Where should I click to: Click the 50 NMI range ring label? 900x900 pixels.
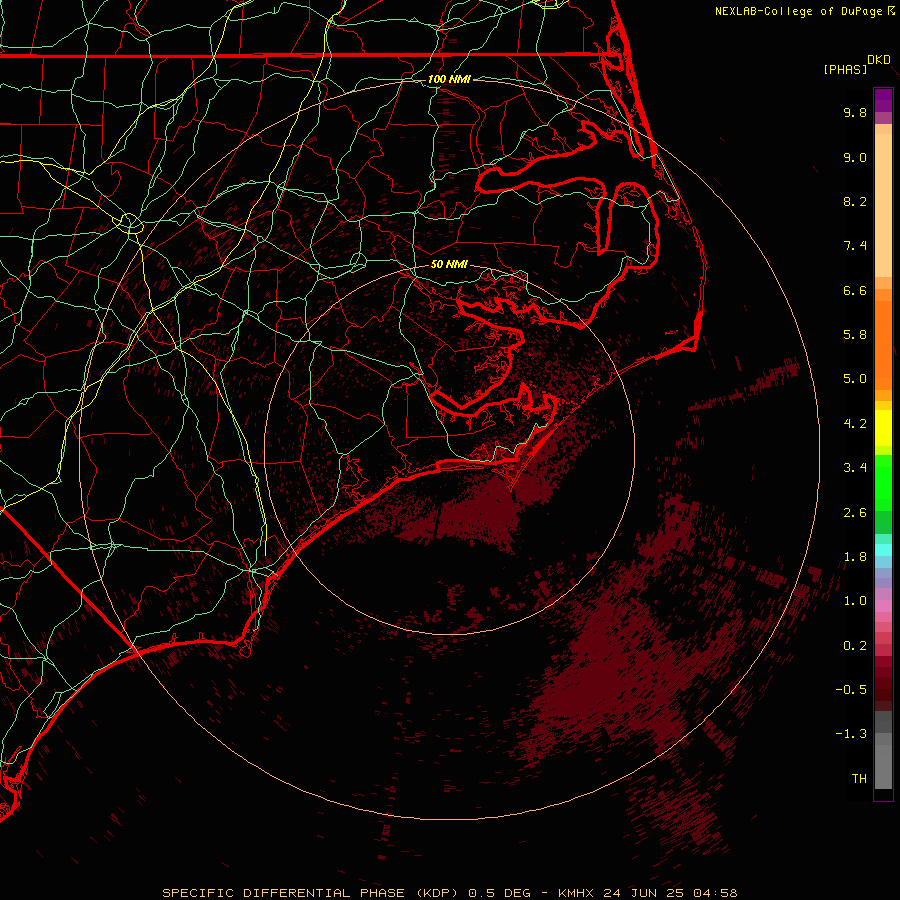(x=449, y=264)
